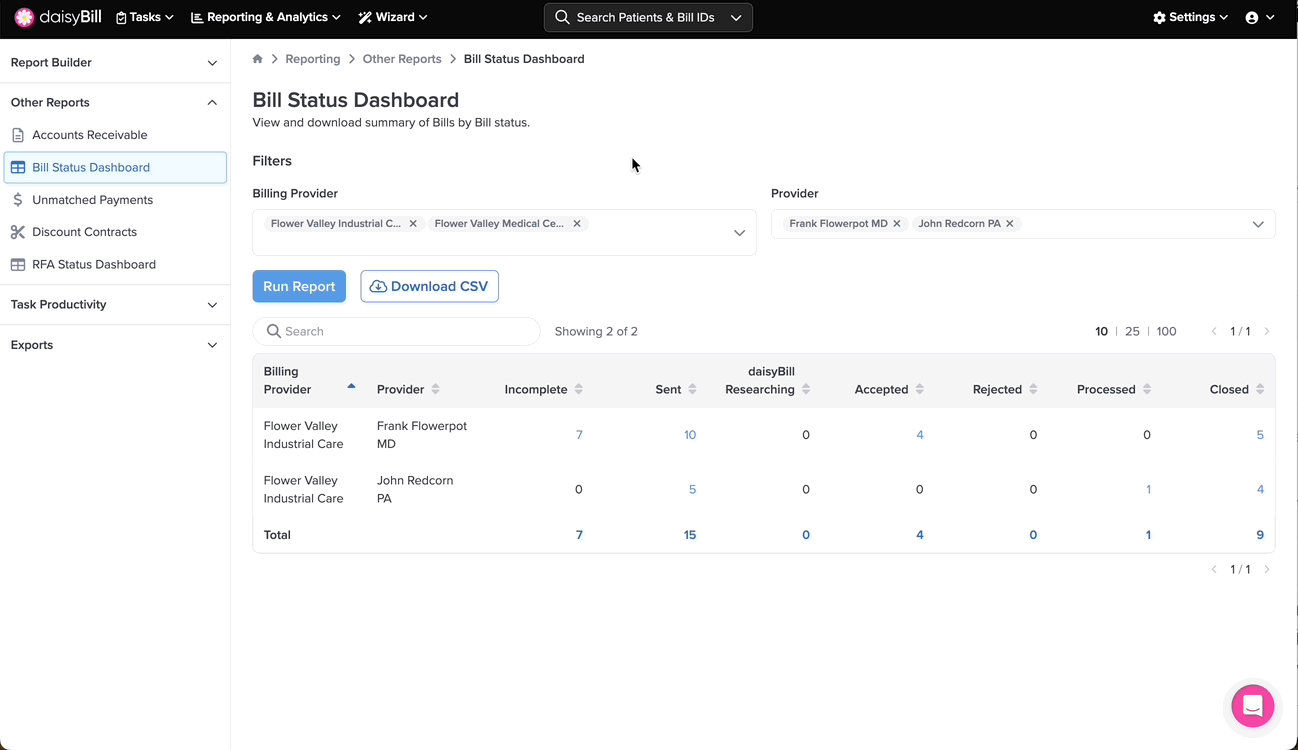This screenshot has height=750, width=1298.
Task: Open the Tasks menu
Action: click(145, 17)
